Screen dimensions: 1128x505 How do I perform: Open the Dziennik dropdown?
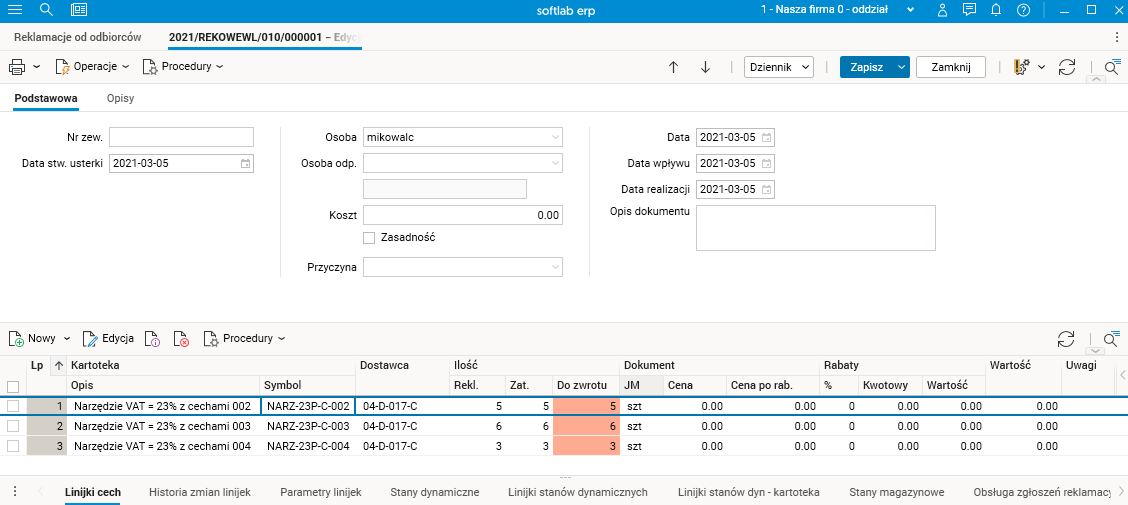[778, 67]
